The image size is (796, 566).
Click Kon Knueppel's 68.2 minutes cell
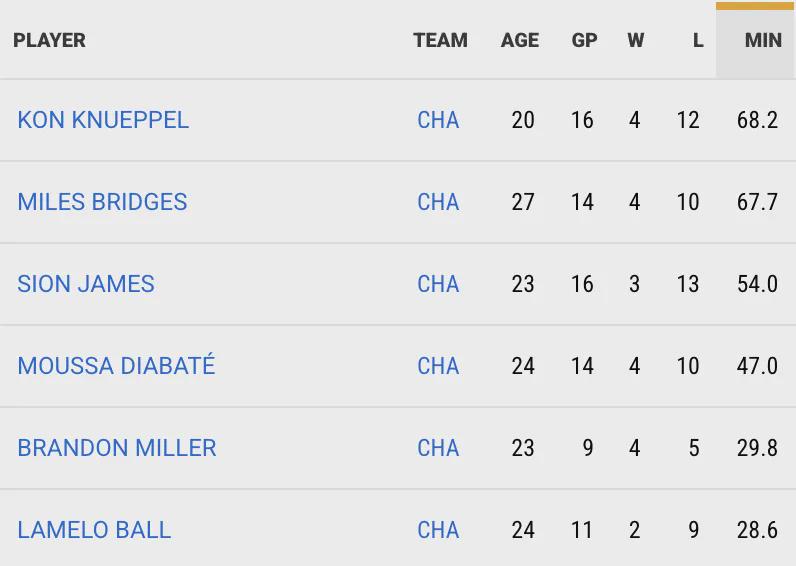pos(757,120)
